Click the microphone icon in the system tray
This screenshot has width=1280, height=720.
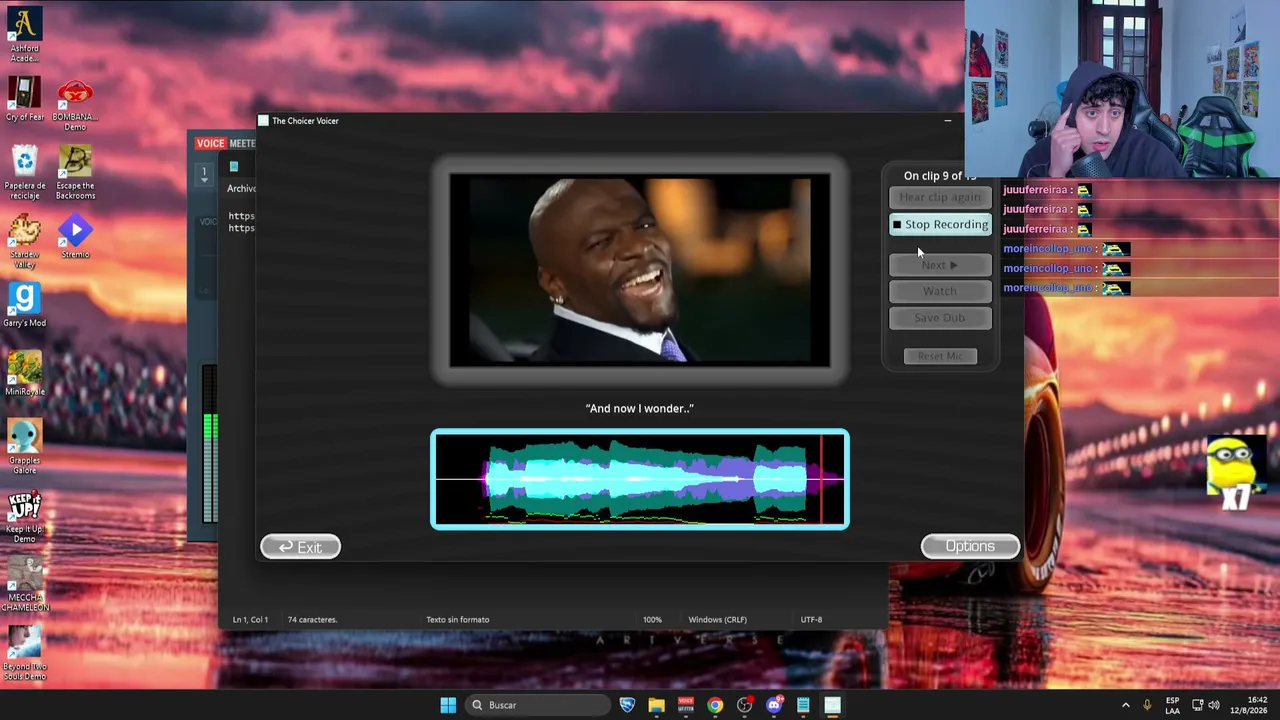[1147, 705]
